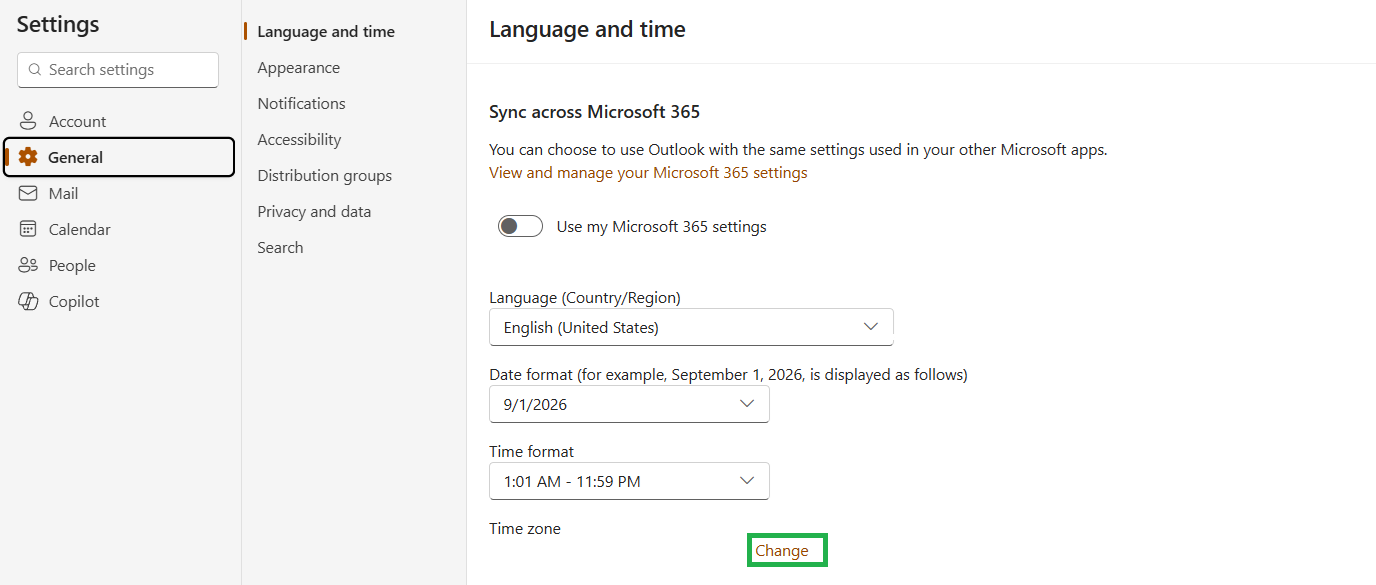Open Privacy and data settings

click(314, 212)
